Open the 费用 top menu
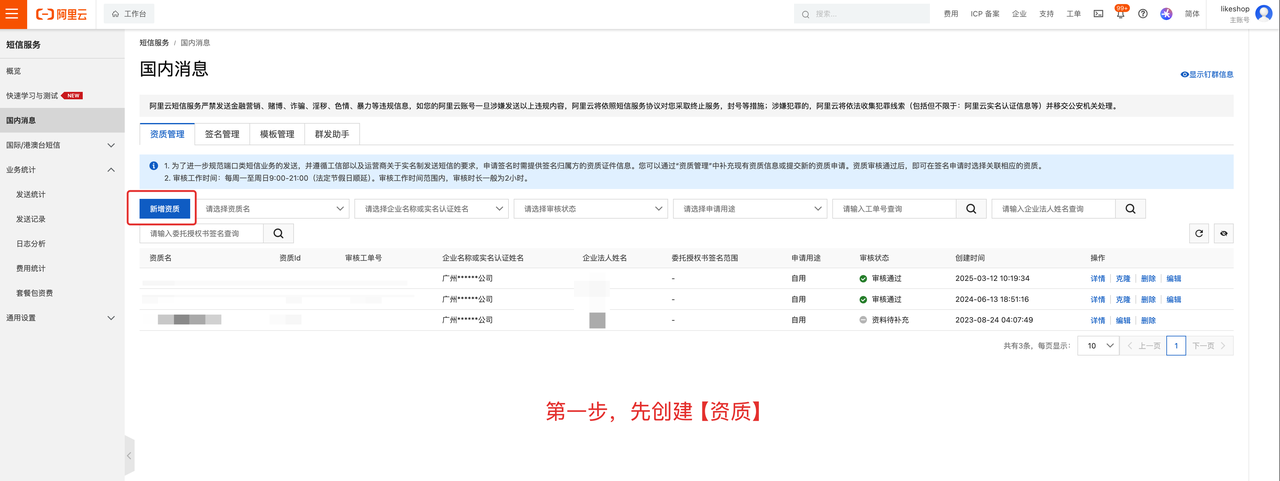 coord(950,14)
